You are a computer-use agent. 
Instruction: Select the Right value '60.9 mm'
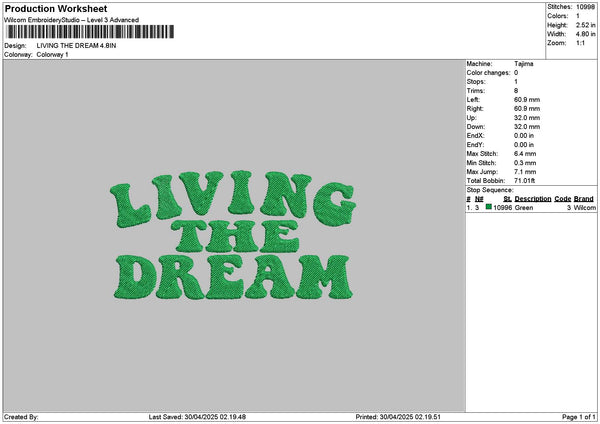(527, 109)
